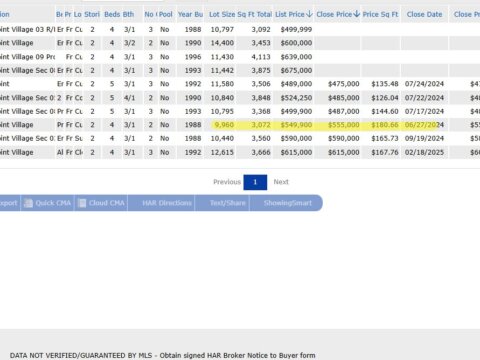
Task: Click the Pool column header
Action: click(x=166, y=14)
